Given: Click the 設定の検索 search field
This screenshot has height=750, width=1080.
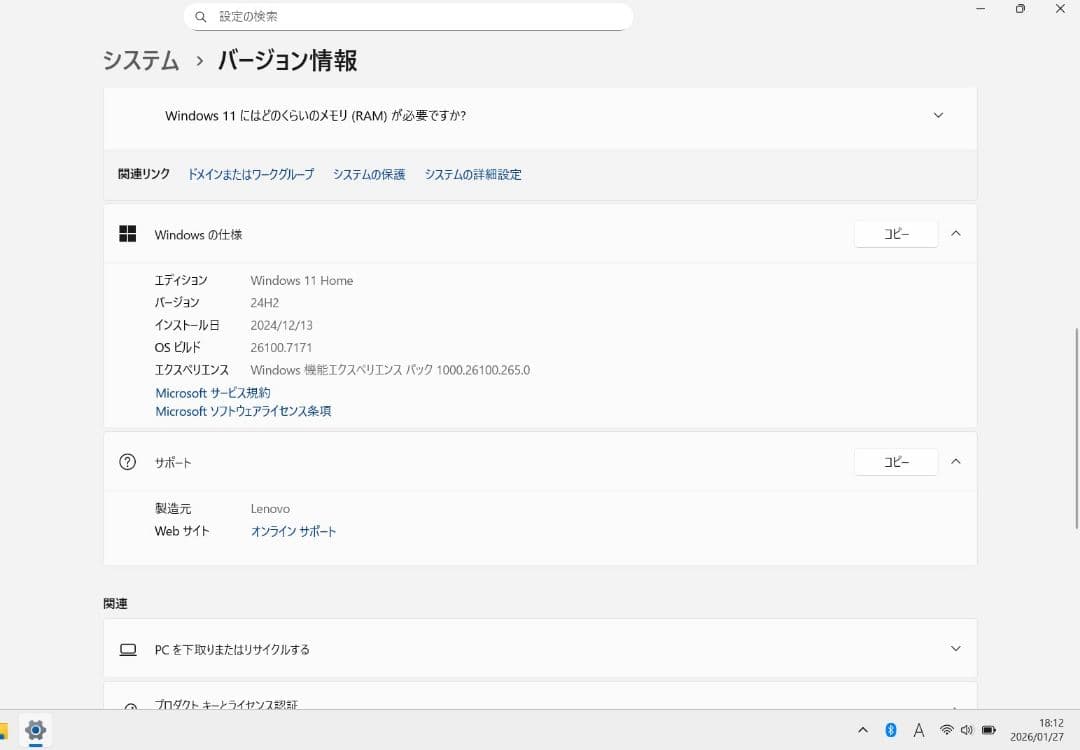Looking at the screenshot, I should (410, 17).
